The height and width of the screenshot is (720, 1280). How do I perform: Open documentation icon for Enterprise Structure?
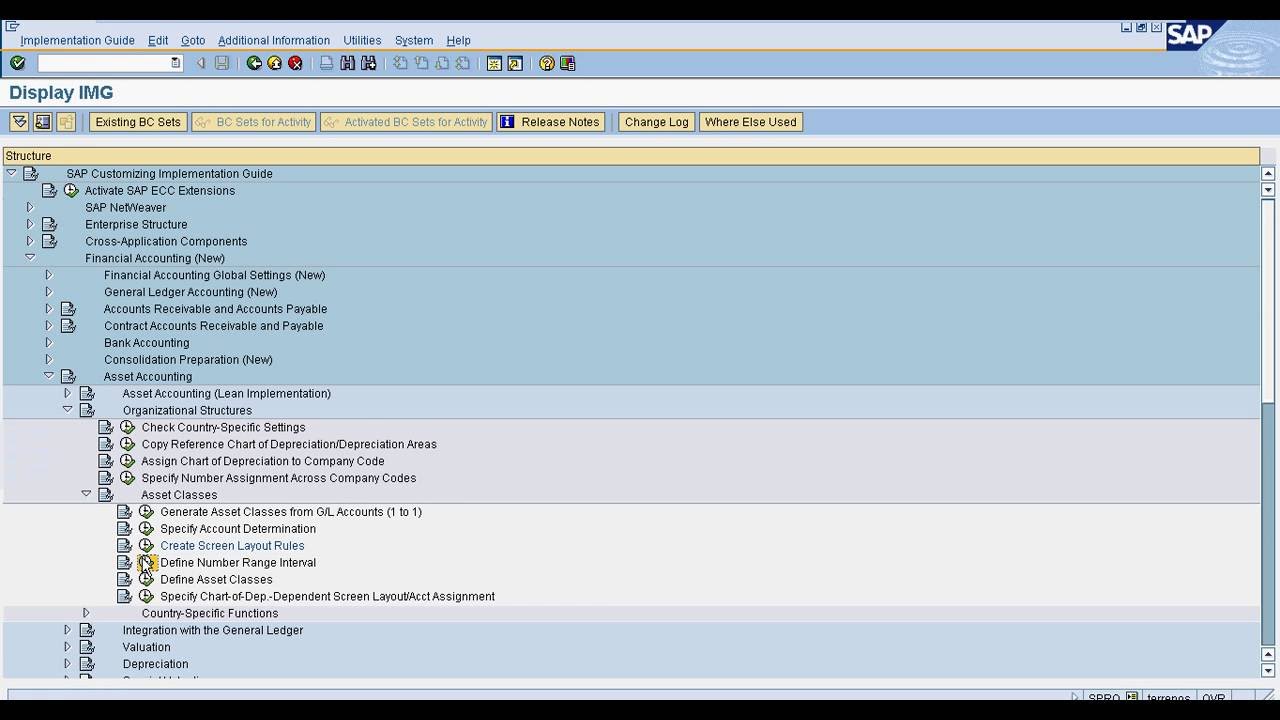[49, 225]
